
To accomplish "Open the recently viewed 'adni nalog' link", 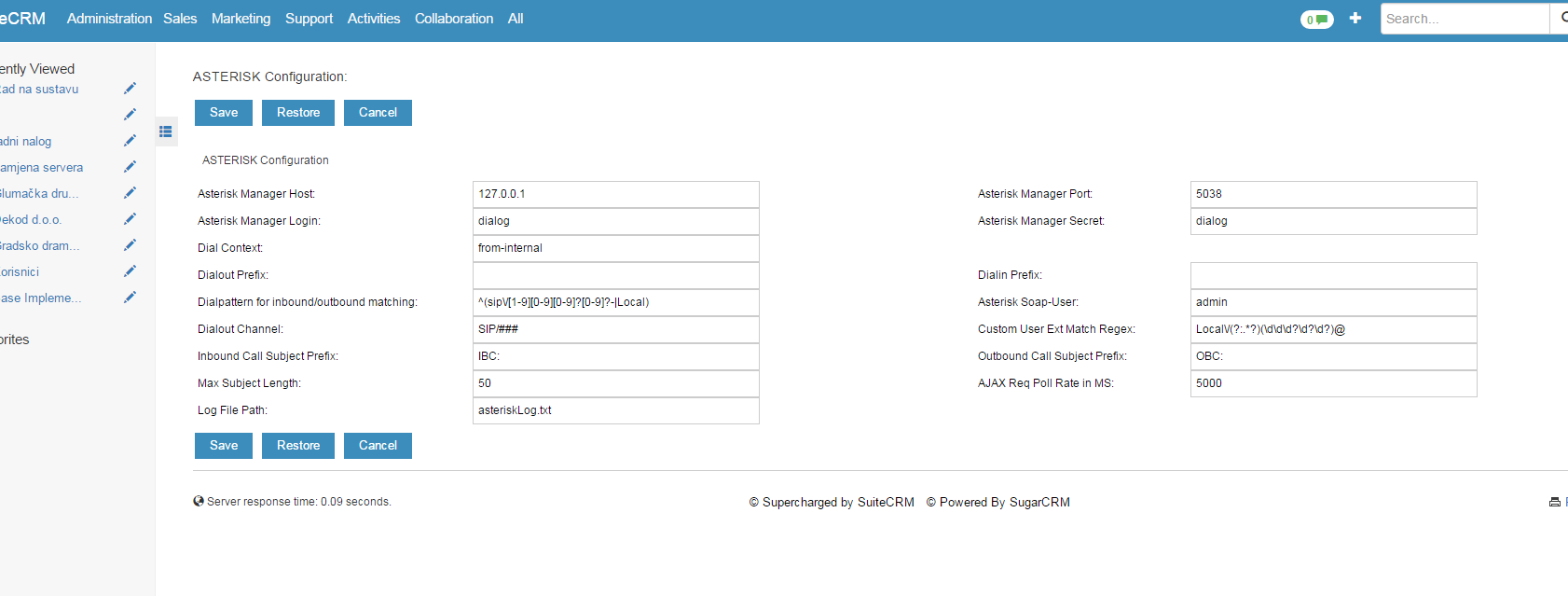I will 25,142.
